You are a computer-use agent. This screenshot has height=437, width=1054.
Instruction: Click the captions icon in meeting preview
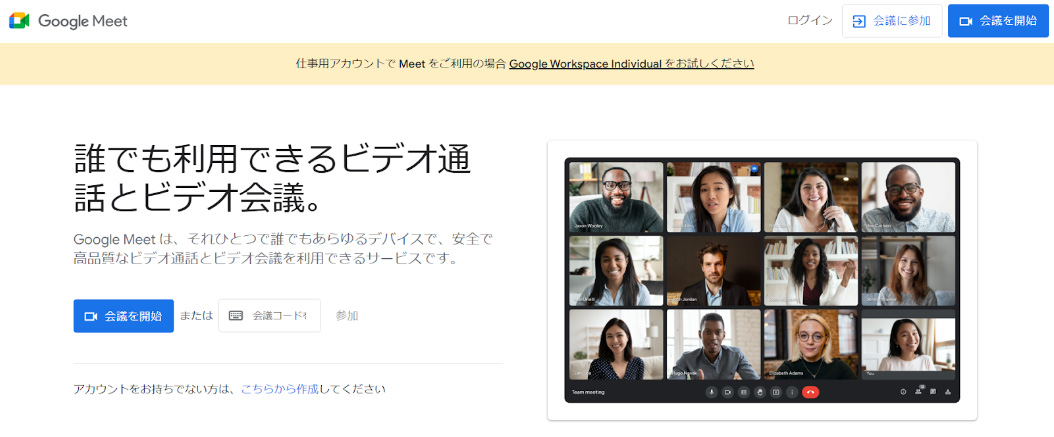point(743,392)
